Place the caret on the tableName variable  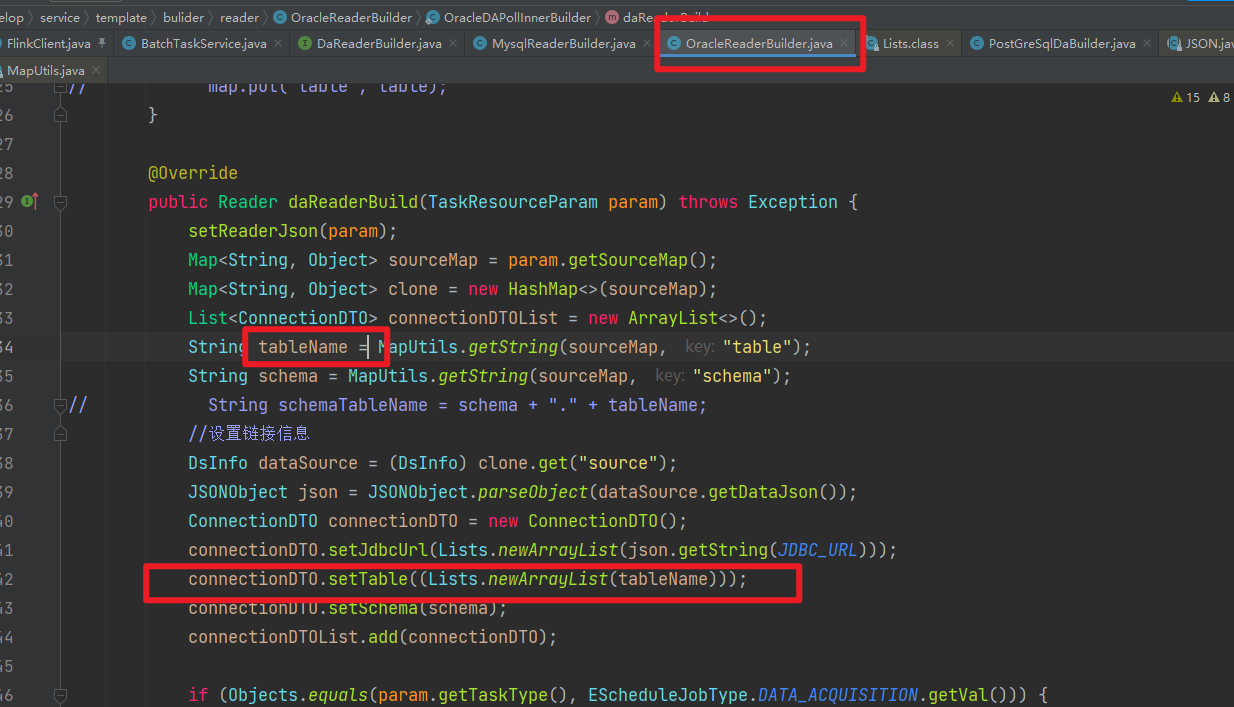300,346
